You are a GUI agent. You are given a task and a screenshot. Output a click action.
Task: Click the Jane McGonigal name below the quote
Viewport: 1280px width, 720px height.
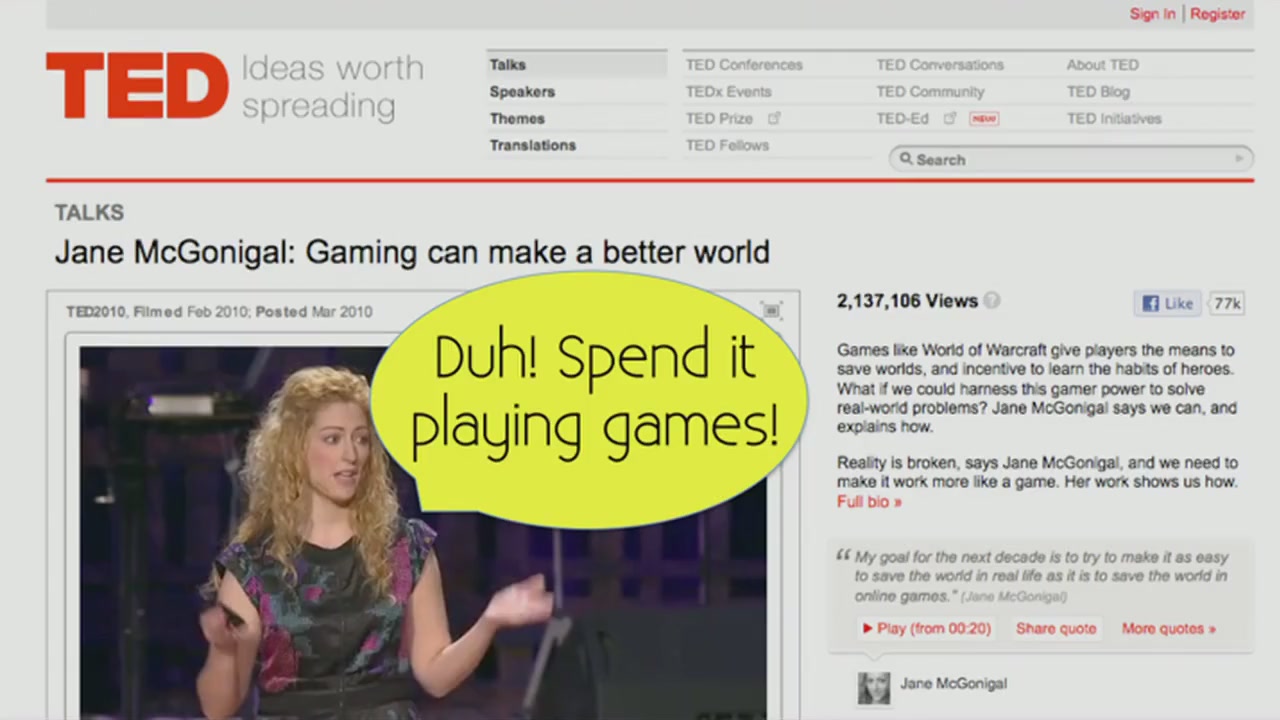click(953, 683)
